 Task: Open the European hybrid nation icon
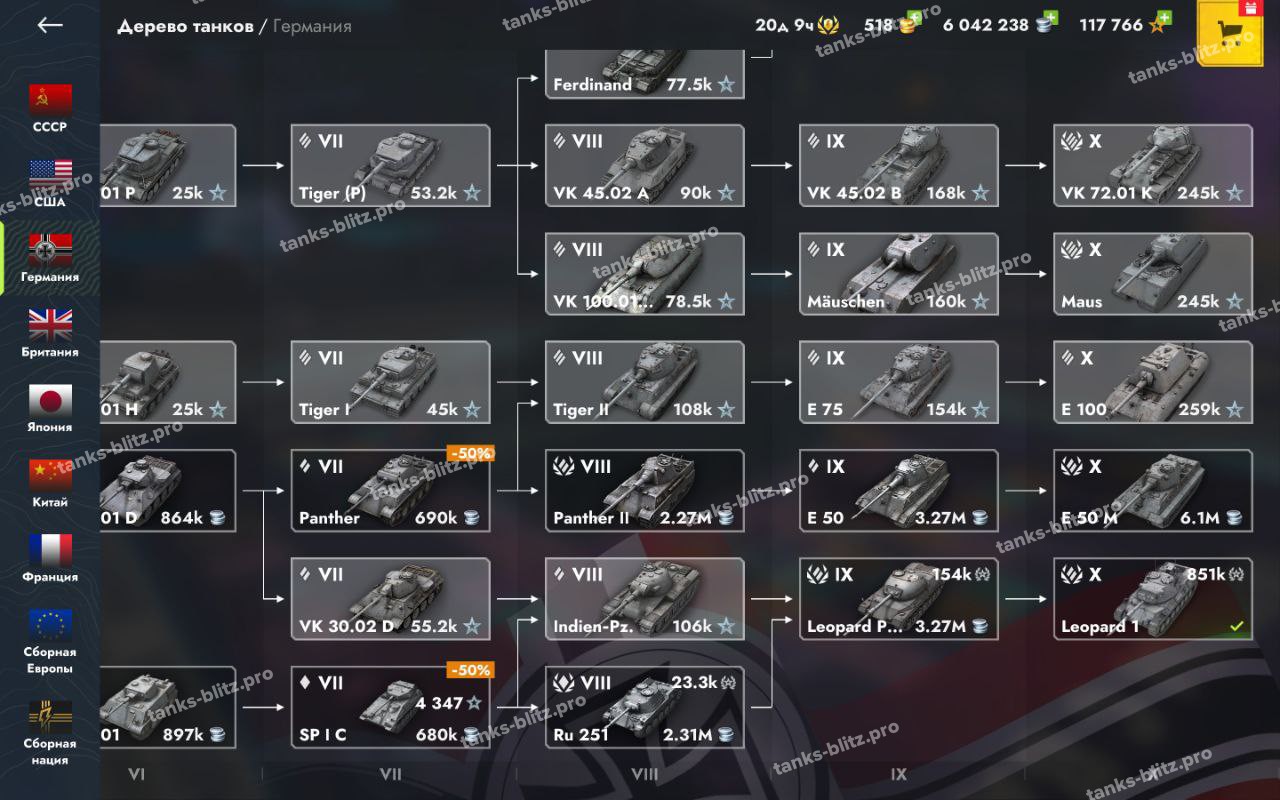(x=50, y=626)
